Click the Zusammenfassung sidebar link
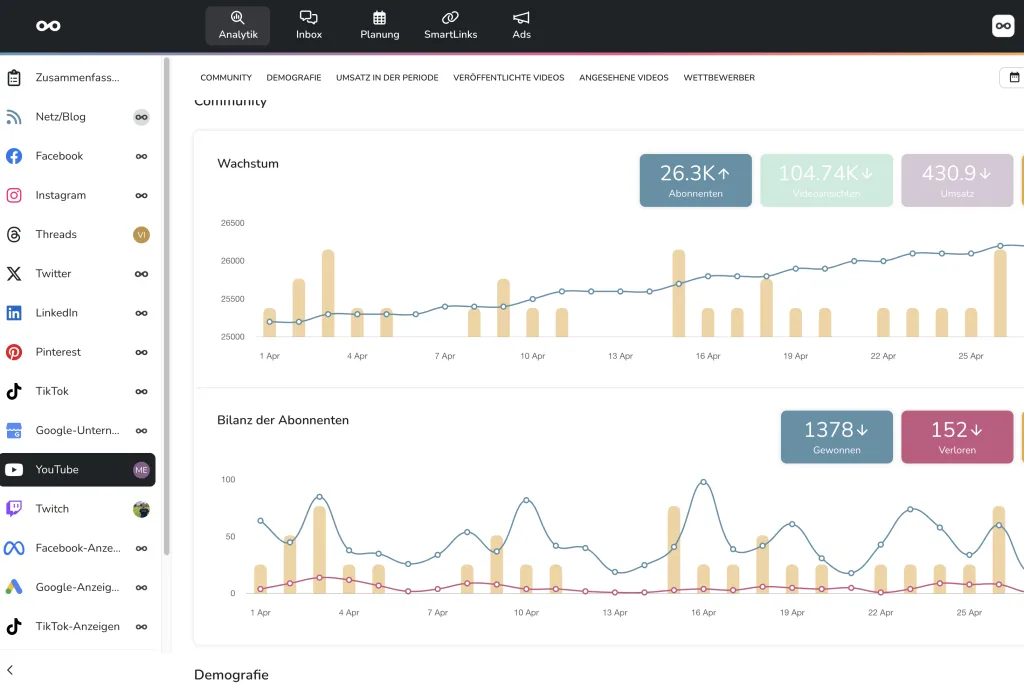 [x=78, y=78]
